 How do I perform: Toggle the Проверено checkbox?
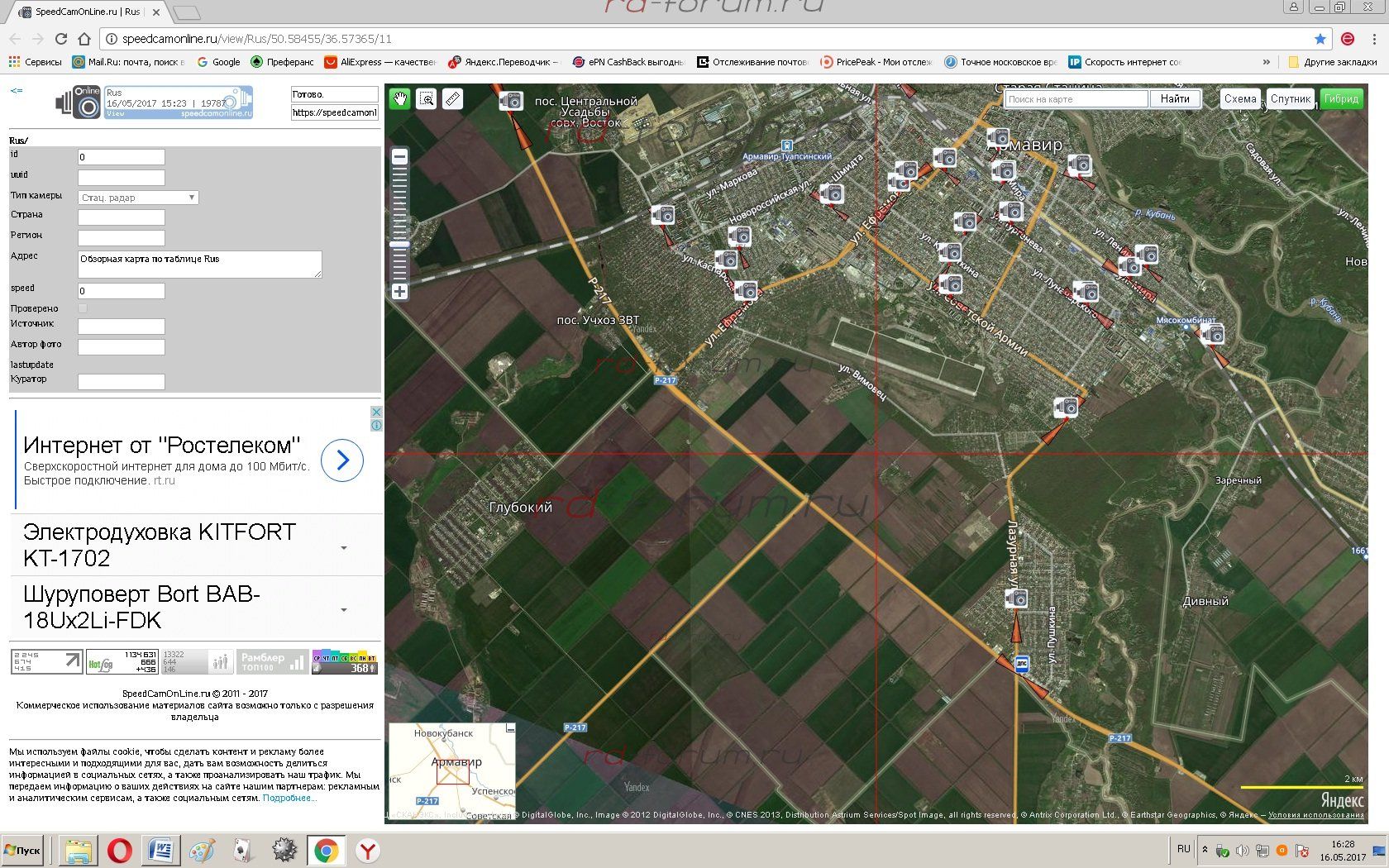click(x=83, y=308)
